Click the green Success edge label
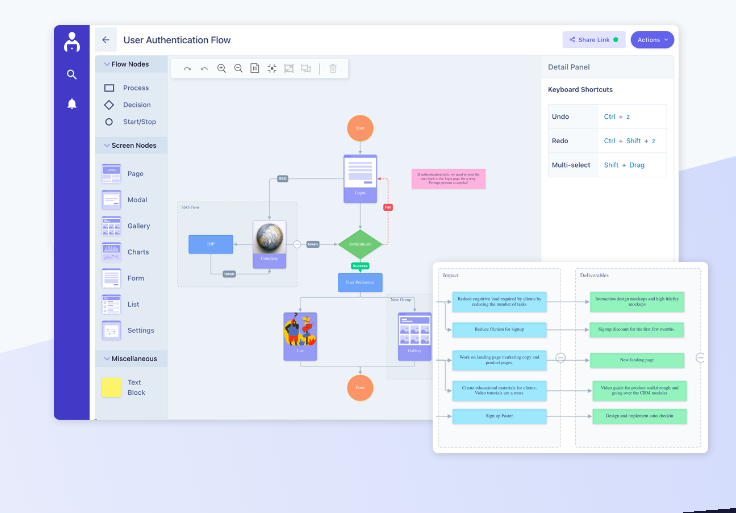The height and width of the screenshot is (513, 736). click(x=360, y=266)
